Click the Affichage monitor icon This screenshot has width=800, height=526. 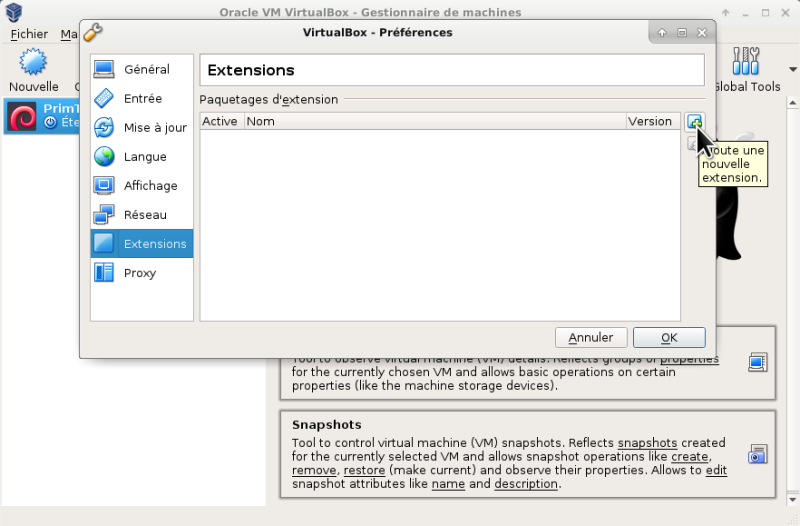coord(104,186)
